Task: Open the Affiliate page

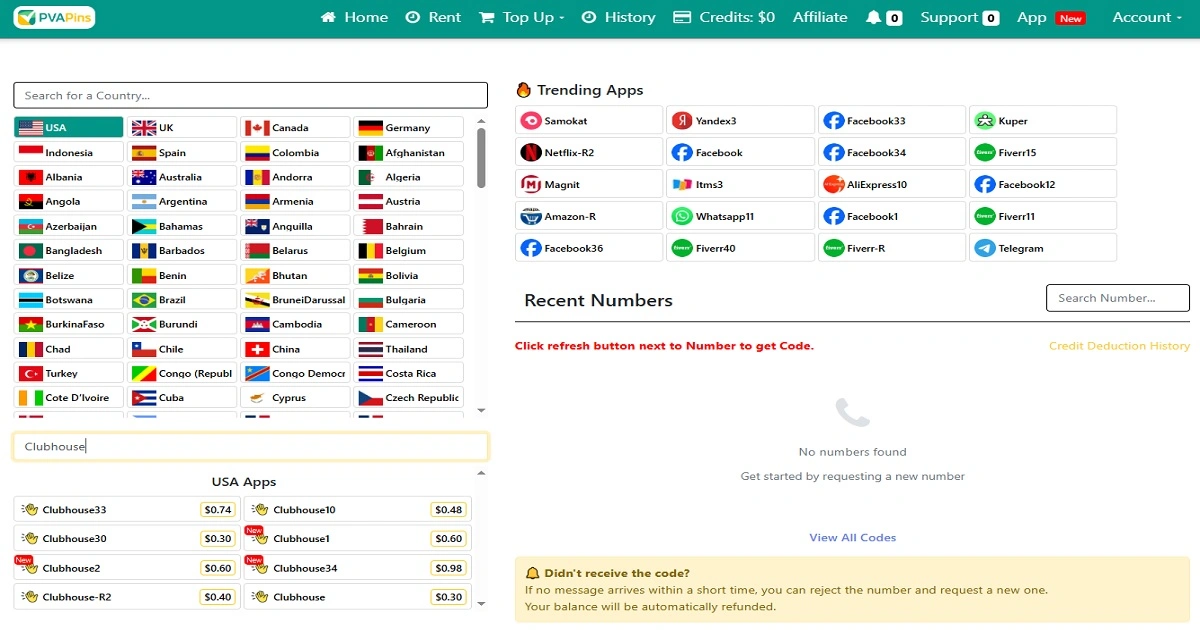Action: point(820,17)
